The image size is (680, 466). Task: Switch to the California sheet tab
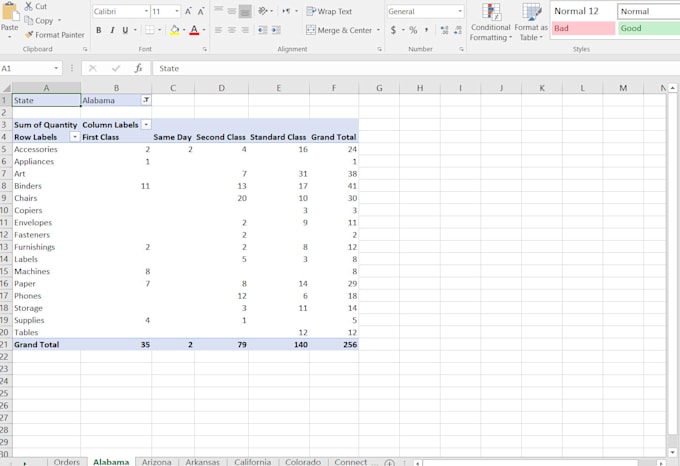pyautogui.click(x=252, y=462)
